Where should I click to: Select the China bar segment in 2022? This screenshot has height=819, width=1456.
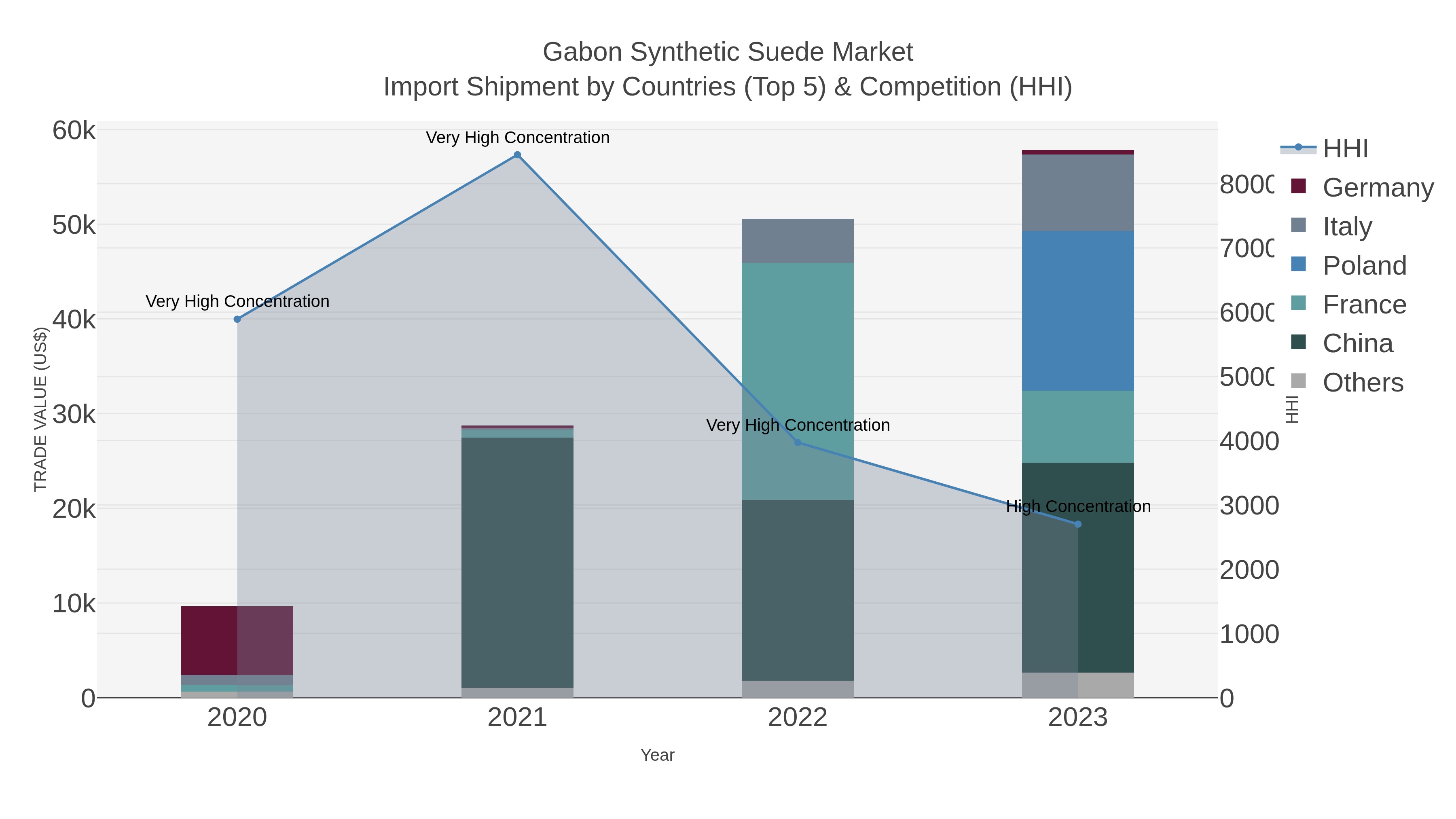point(798,590)
